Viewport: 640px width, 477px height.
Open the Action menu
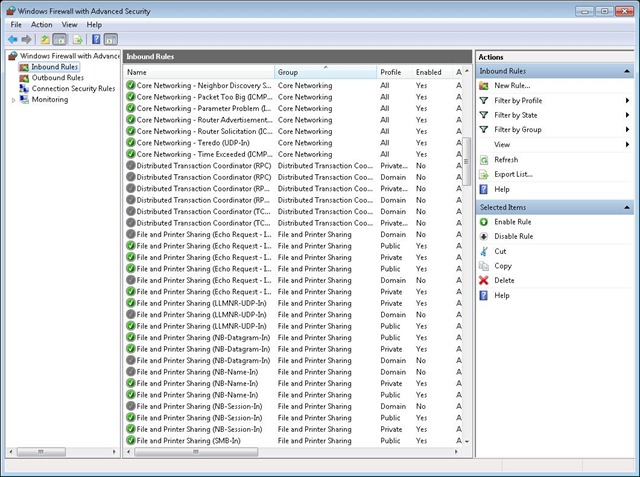[42, 25]
